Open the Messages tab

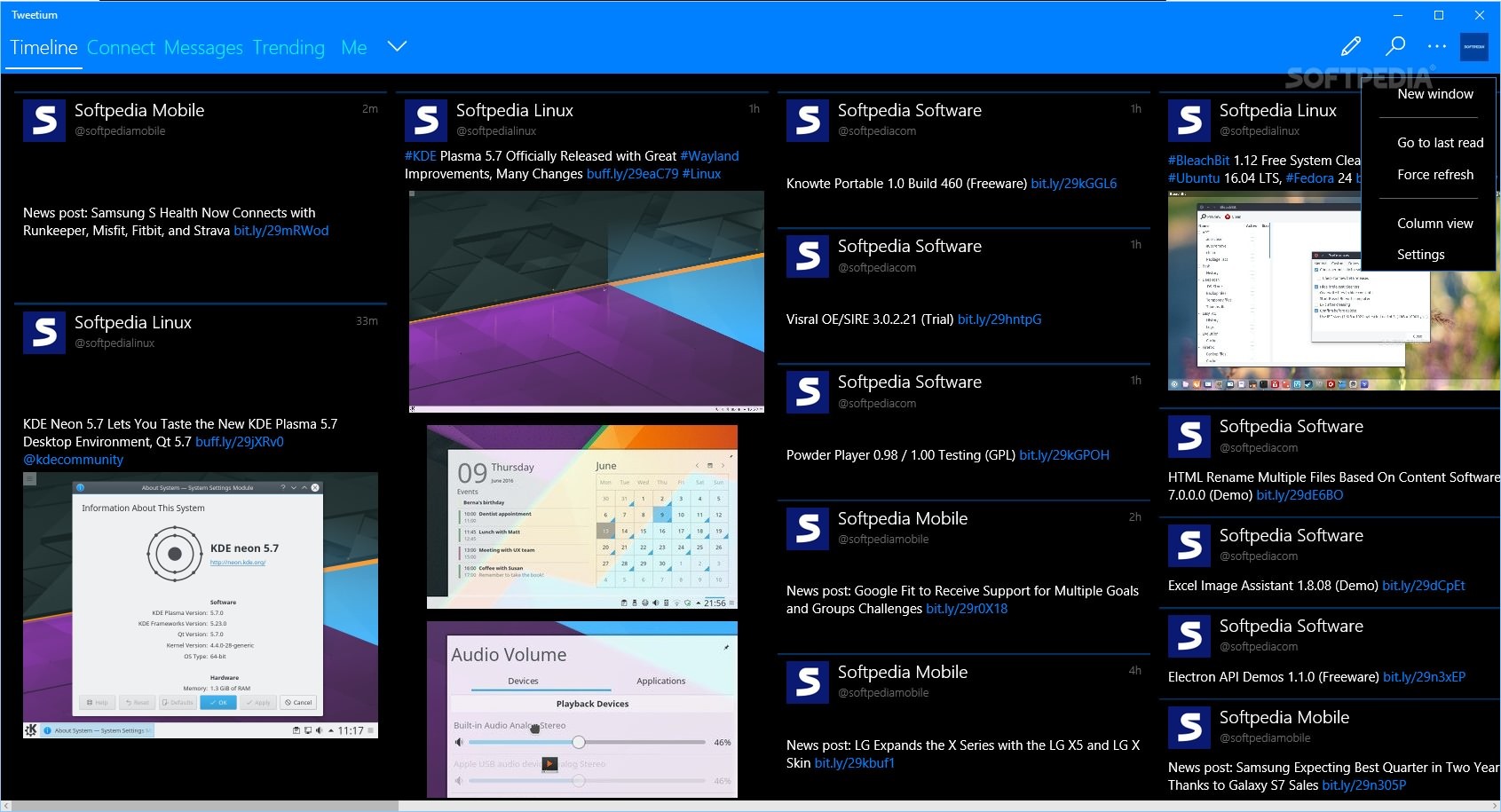(203, 48)
